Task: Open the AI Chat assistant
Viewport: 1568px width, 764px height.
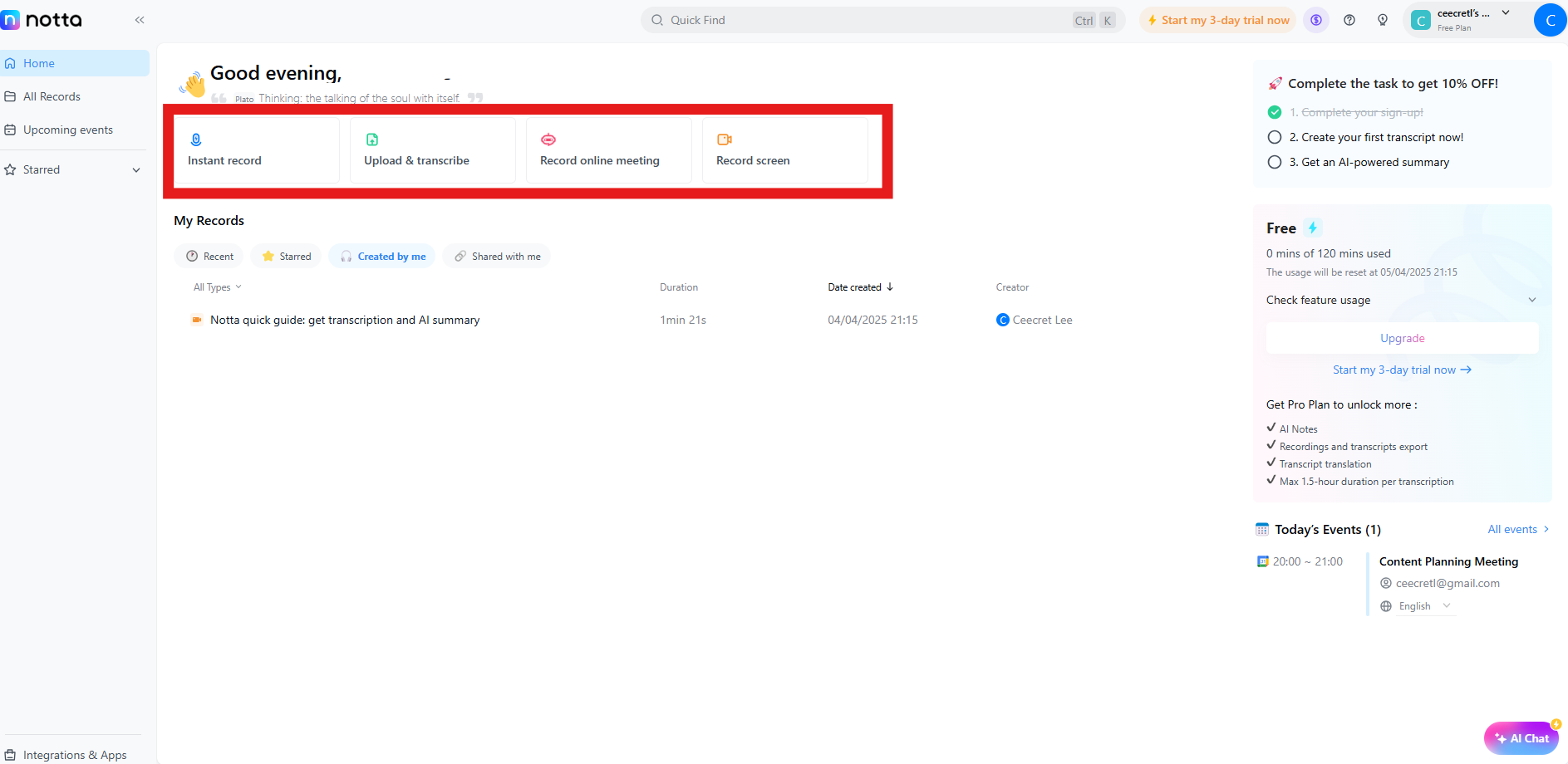Action: [x=1521, y=737]
